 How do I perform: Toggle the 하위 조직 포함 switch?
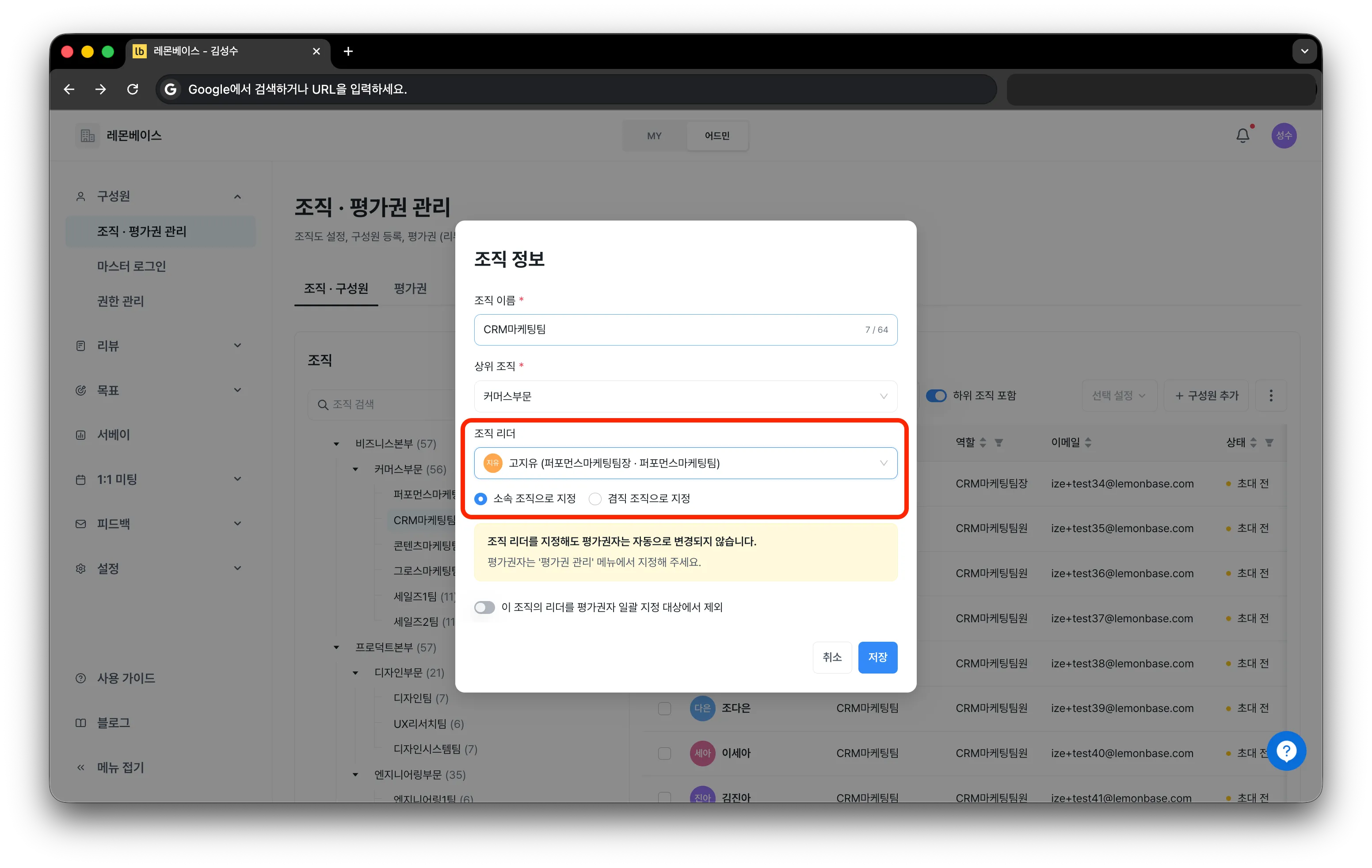[x=936, y=395]
